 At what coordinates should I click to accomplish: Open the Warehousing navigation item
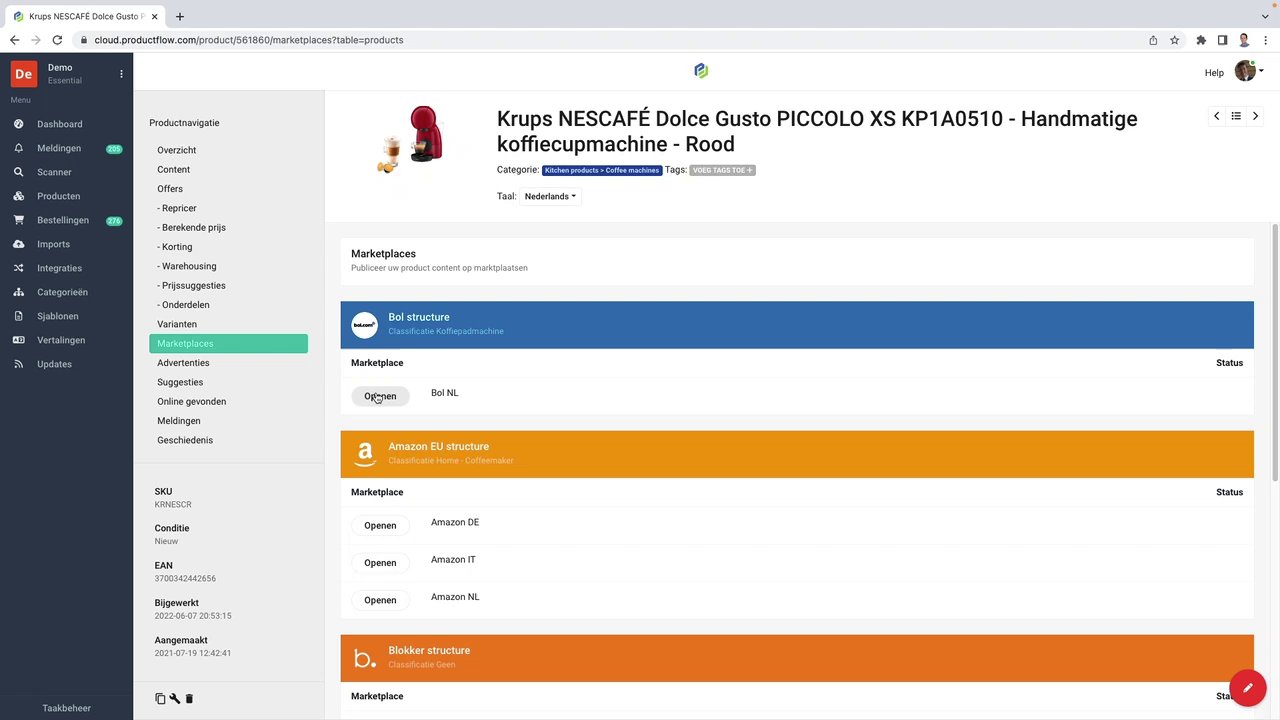tap(187, 266)
